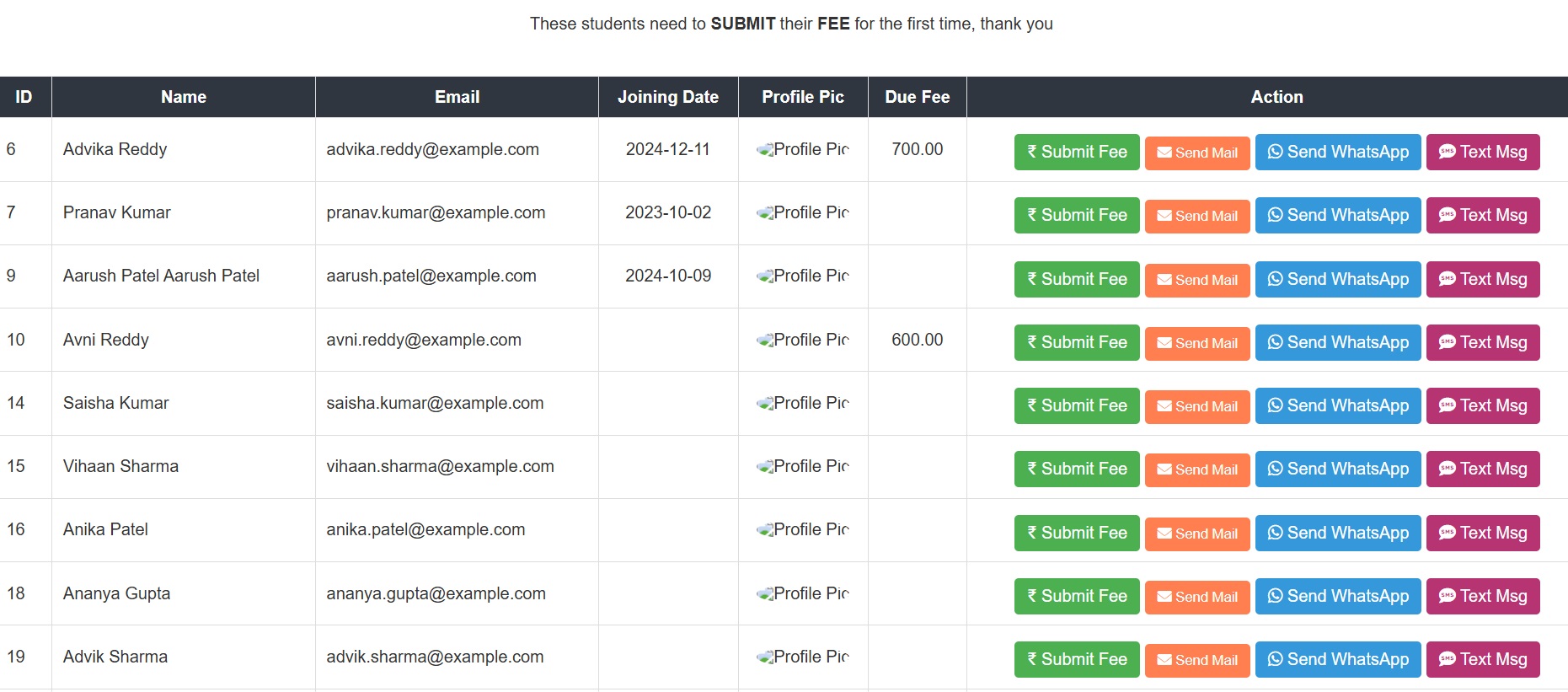Submit fee for Pranav Kumar

pos(1077,215)
